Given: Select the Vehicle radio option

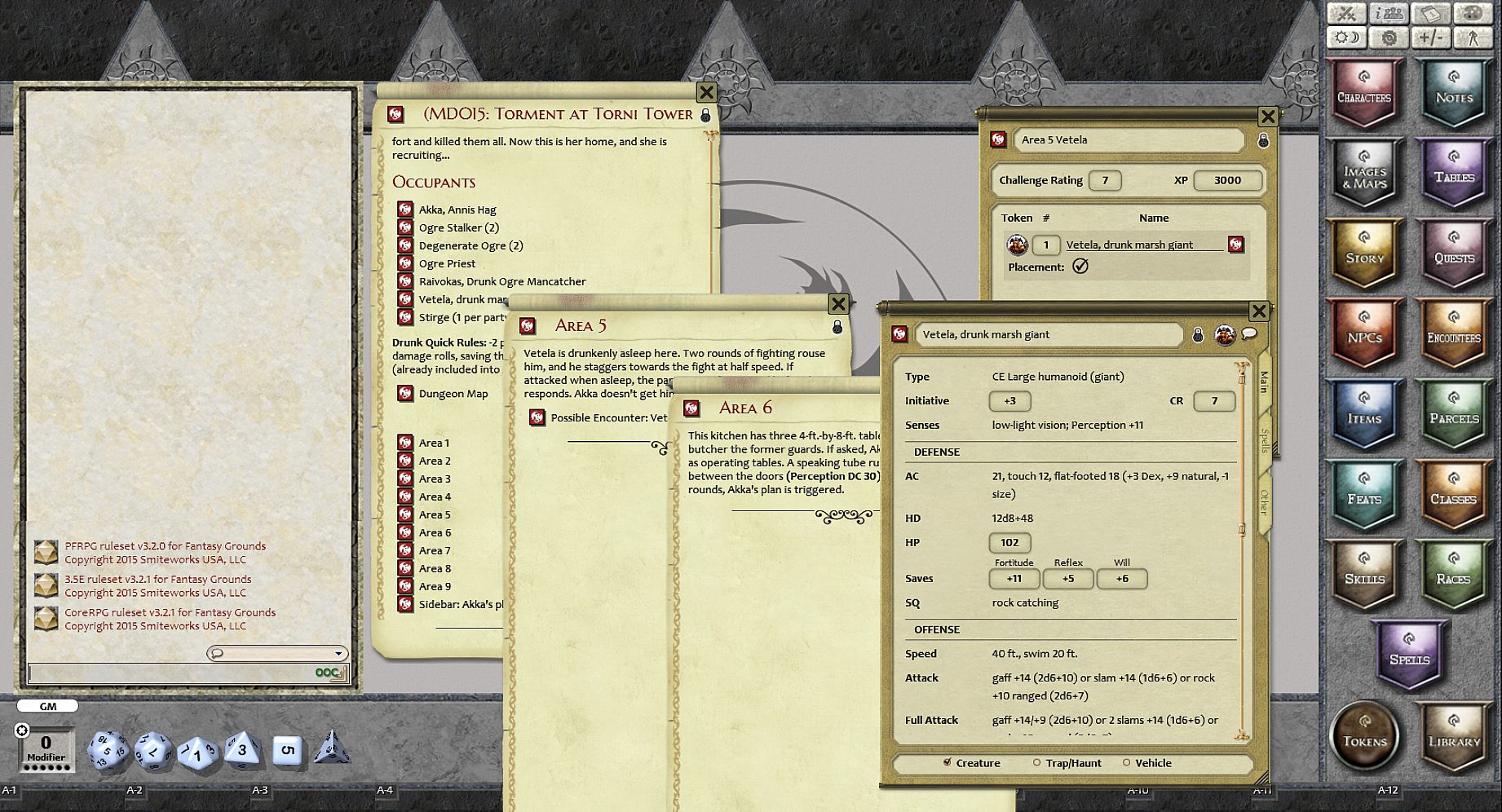Looking at the screenshot, I should click(1127, 763).
